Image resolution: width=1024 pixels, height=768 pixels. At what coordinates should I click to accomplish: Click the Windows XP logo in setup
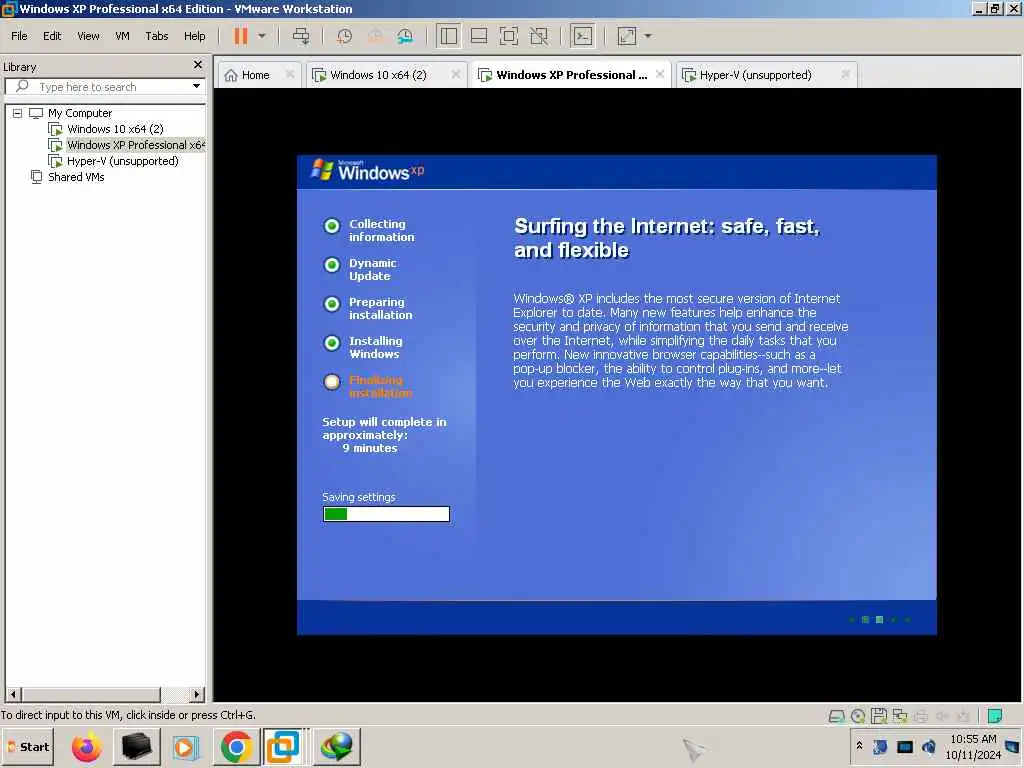(x=367, y=170)
